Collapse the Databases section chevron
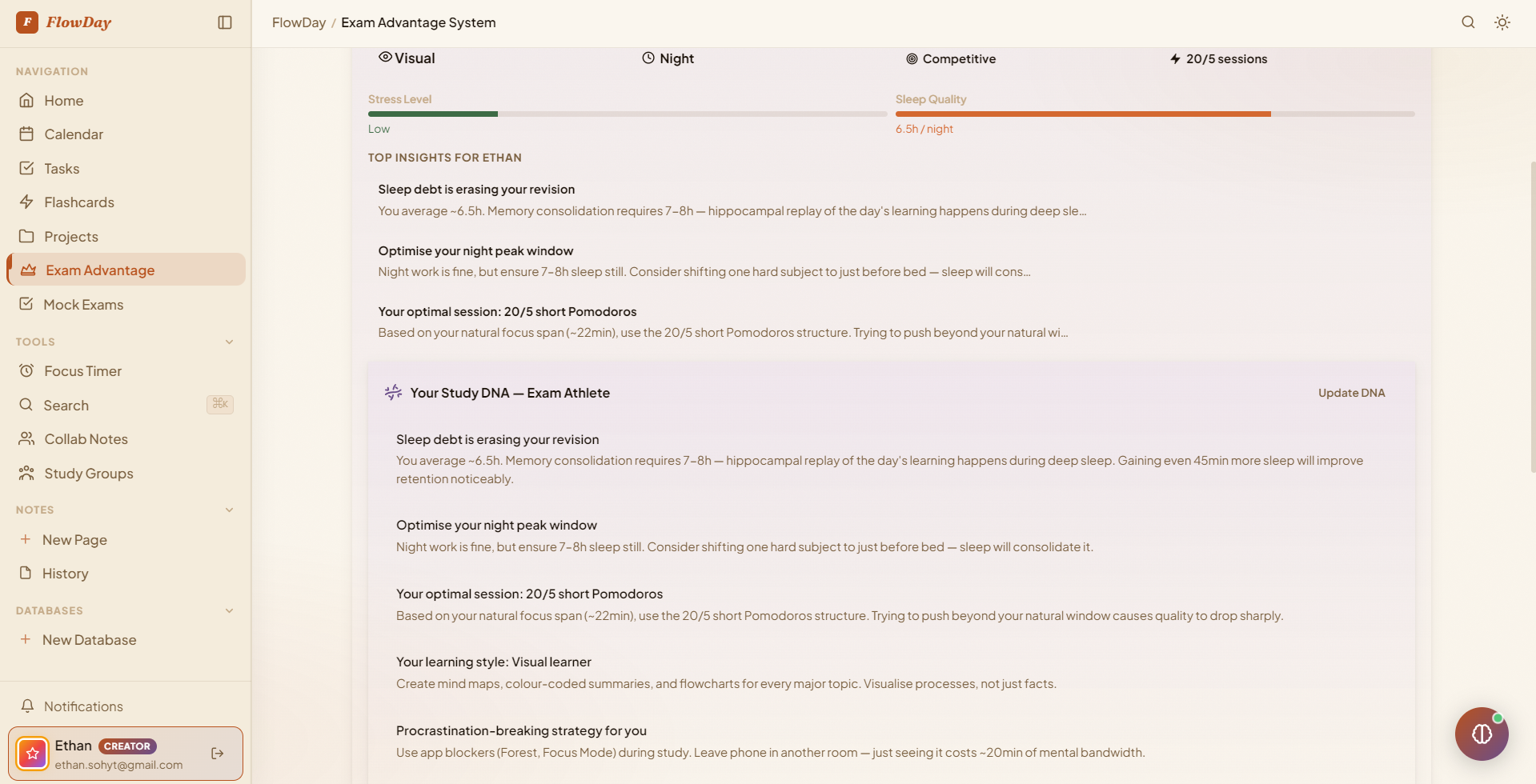This screenshot has height=784, width=1536. (230, 611)
